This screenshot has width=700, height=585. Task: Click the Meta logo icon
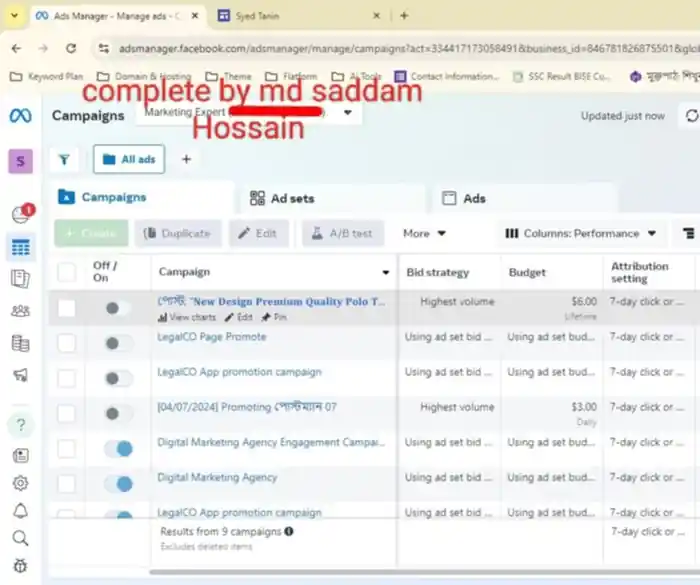pyautogui.click(x=21, y=116)
